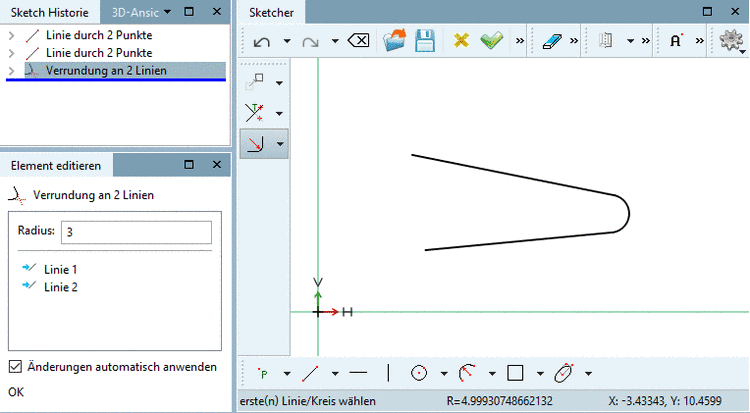The image size is (750, 413).
Task: Maximize the Element editieren panel
Action: (189, 165)
